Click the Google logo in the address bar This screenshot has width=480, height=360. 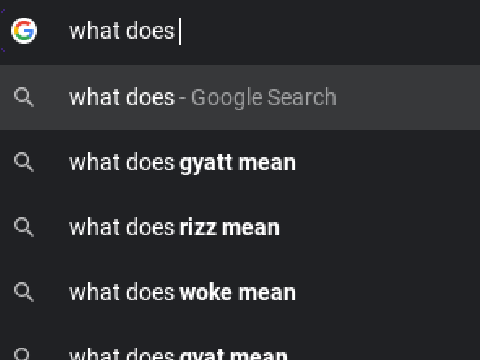[x=24, y=31]
